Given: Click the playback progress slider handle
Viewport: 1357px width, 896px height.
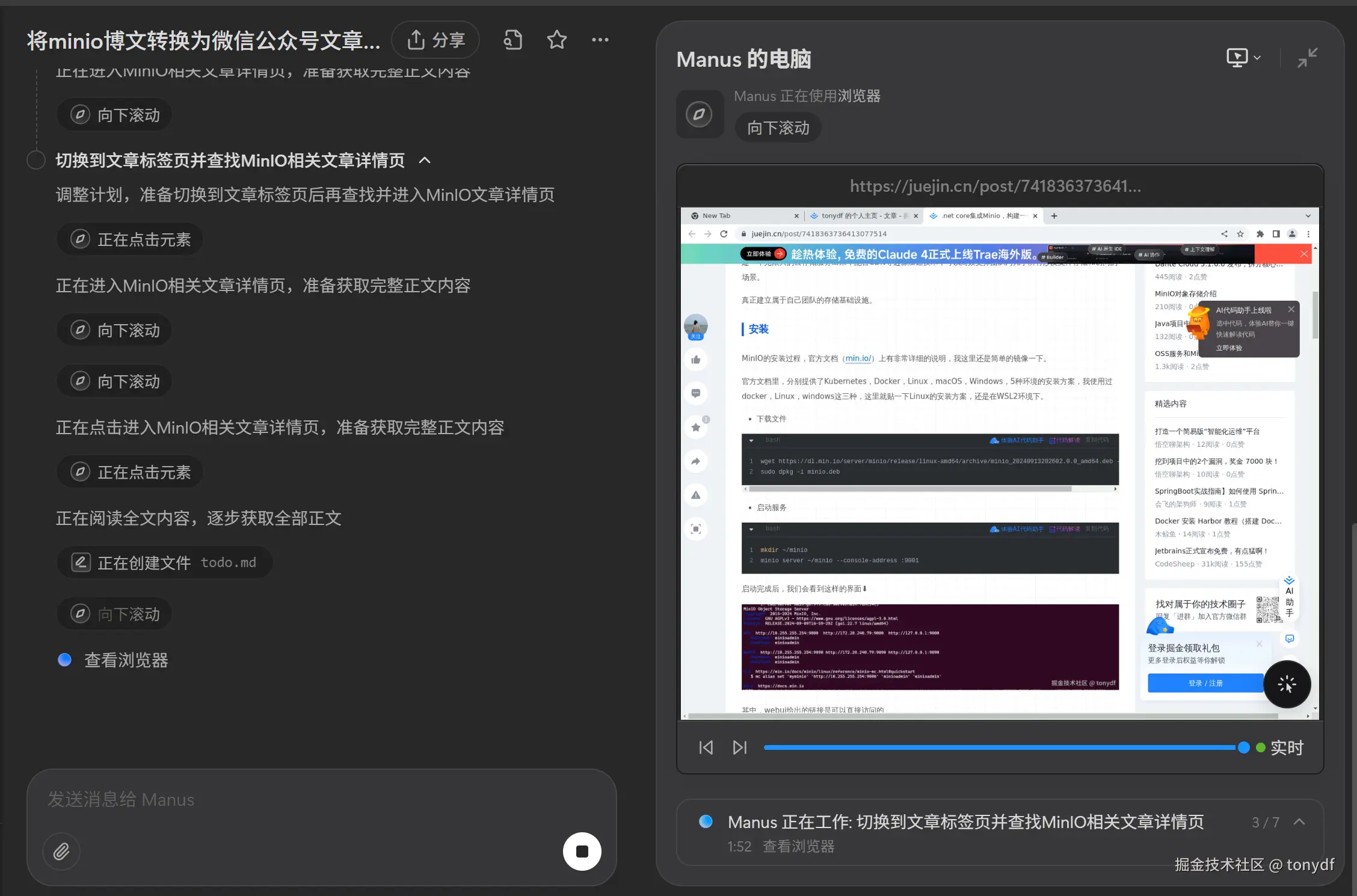Looking at the screenshot, I should tap(1243, 747).
